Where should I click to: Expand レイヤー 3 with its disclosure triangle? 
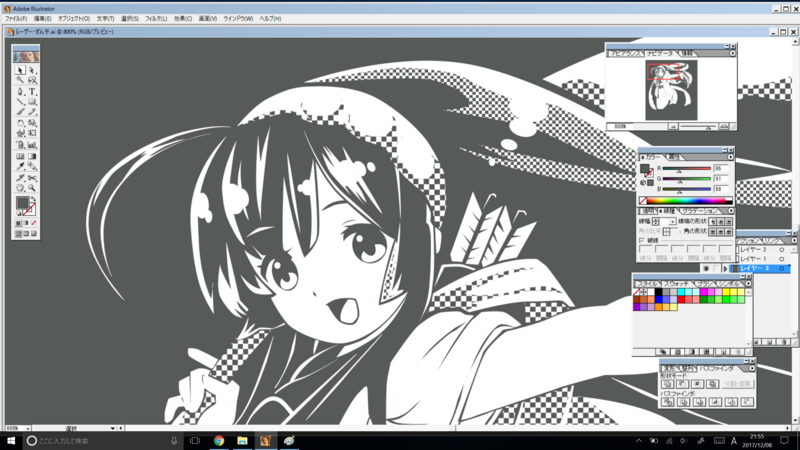pyautogui.click(x=725, y=268)
